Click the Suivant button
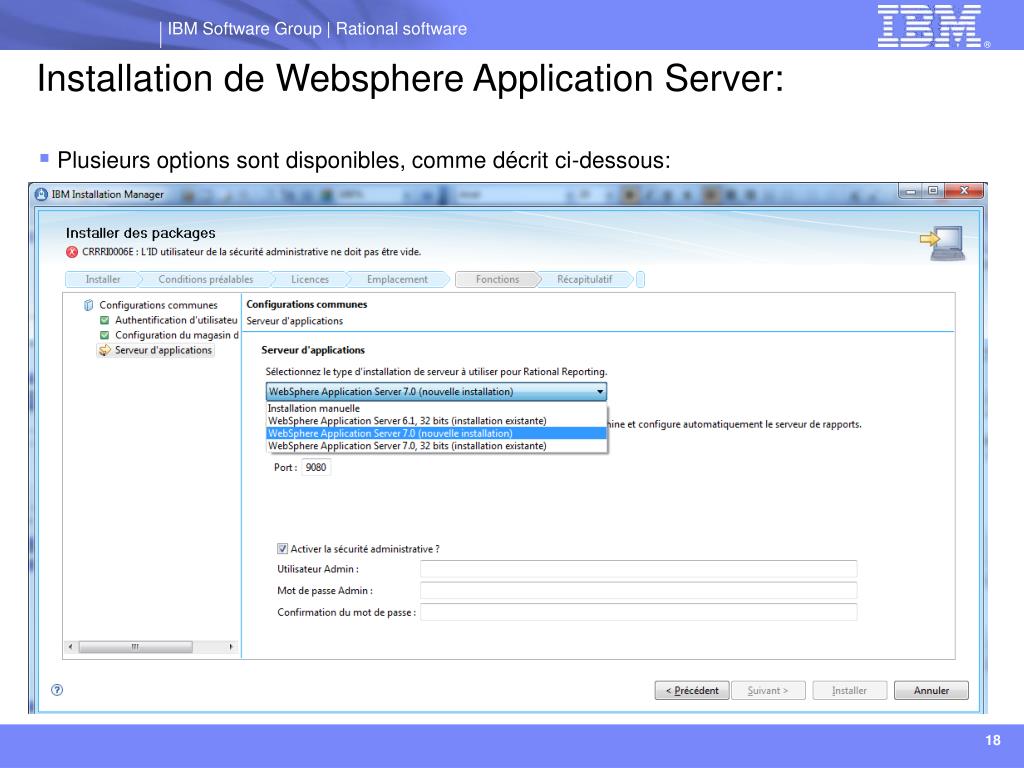This screenshot has width=1024, height=768. click(768, 690)
